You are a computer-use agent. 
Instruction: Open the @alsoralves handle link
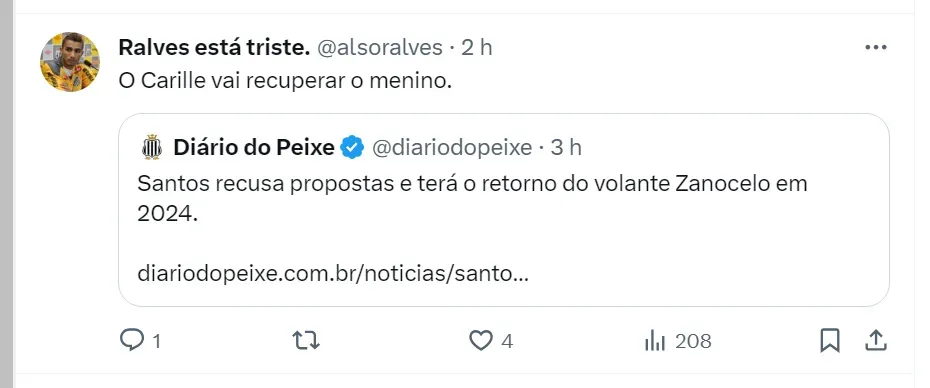(x=380, y=47)
